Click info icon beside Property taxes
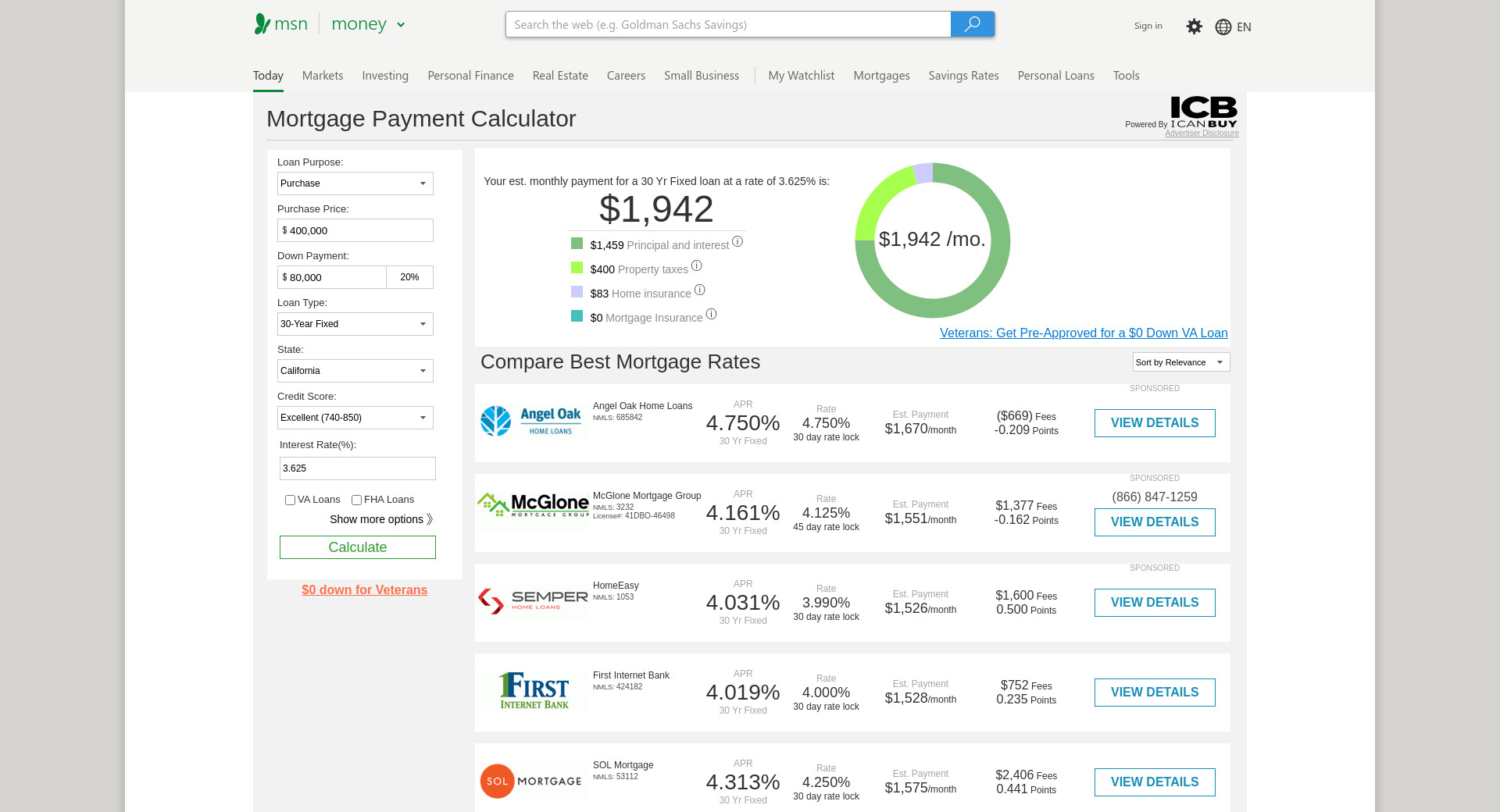This screenshot has width=1500, height=812. (696, 266)
